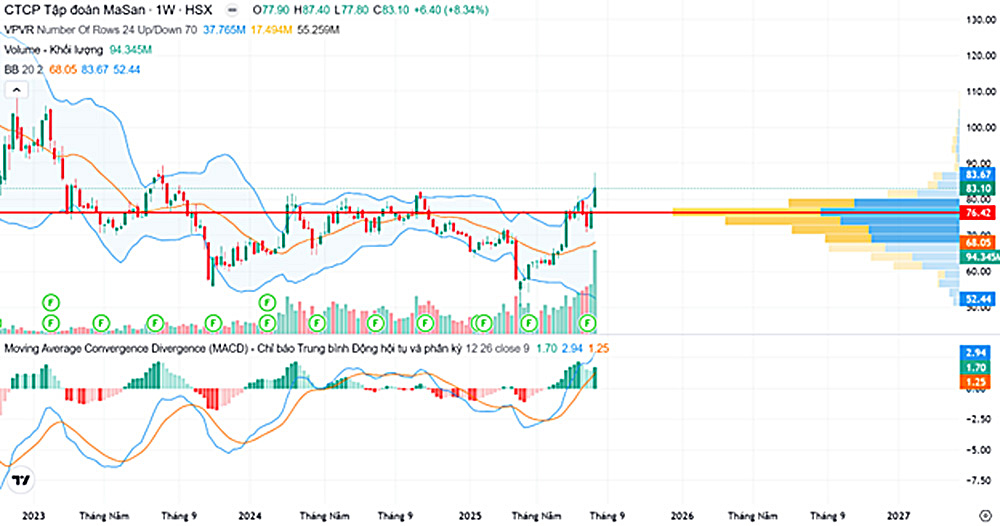The width and height of the screenshot is (1000, 526).
Task: Click the 37.765M VPVR value
Action: (224, 30)
